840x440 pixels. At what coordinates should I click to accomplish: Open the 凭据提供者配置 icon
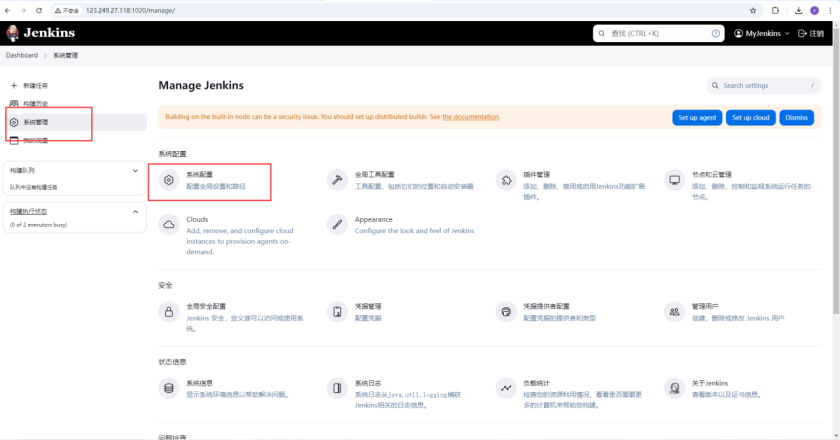(x=506, y=311)
